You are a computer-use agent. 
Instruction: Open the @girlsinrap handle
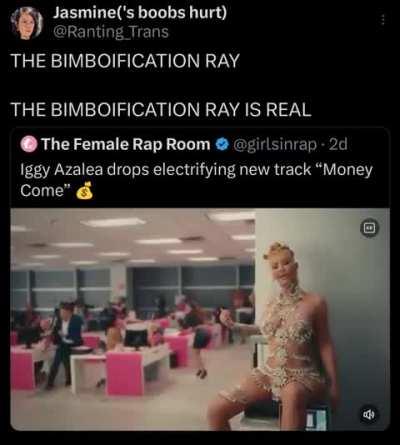coord(275,144)
